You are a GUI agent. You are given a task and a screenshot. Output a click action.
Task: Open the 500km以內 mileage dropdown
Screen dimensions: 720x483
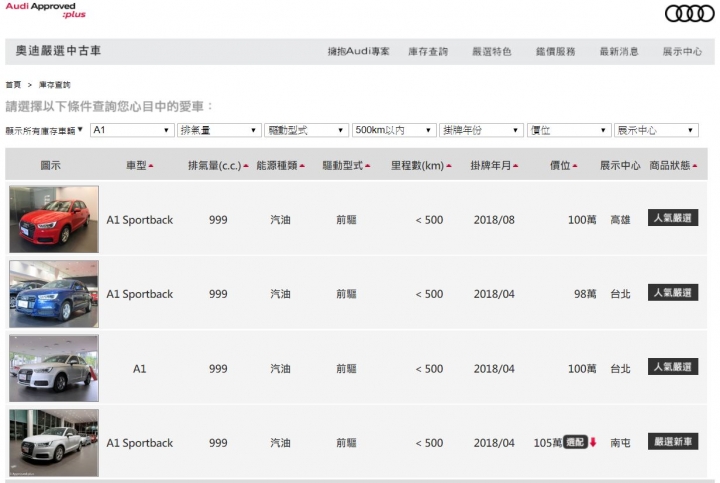coord(394,130)
